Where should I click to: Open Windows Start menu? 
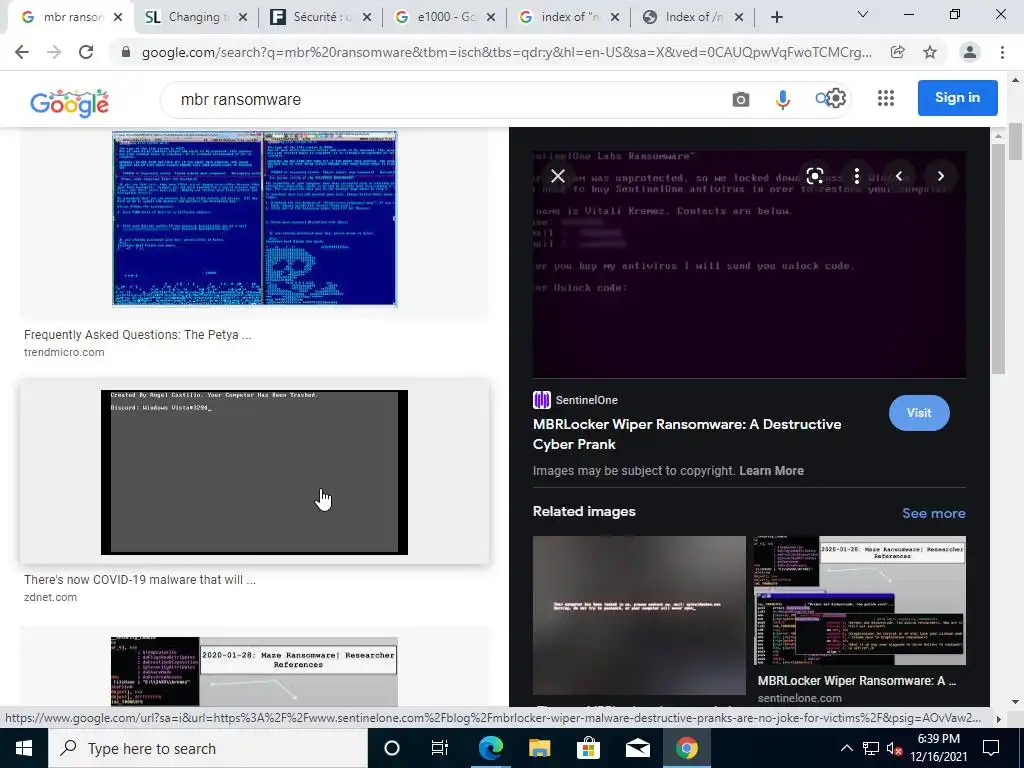pos(24,748)
